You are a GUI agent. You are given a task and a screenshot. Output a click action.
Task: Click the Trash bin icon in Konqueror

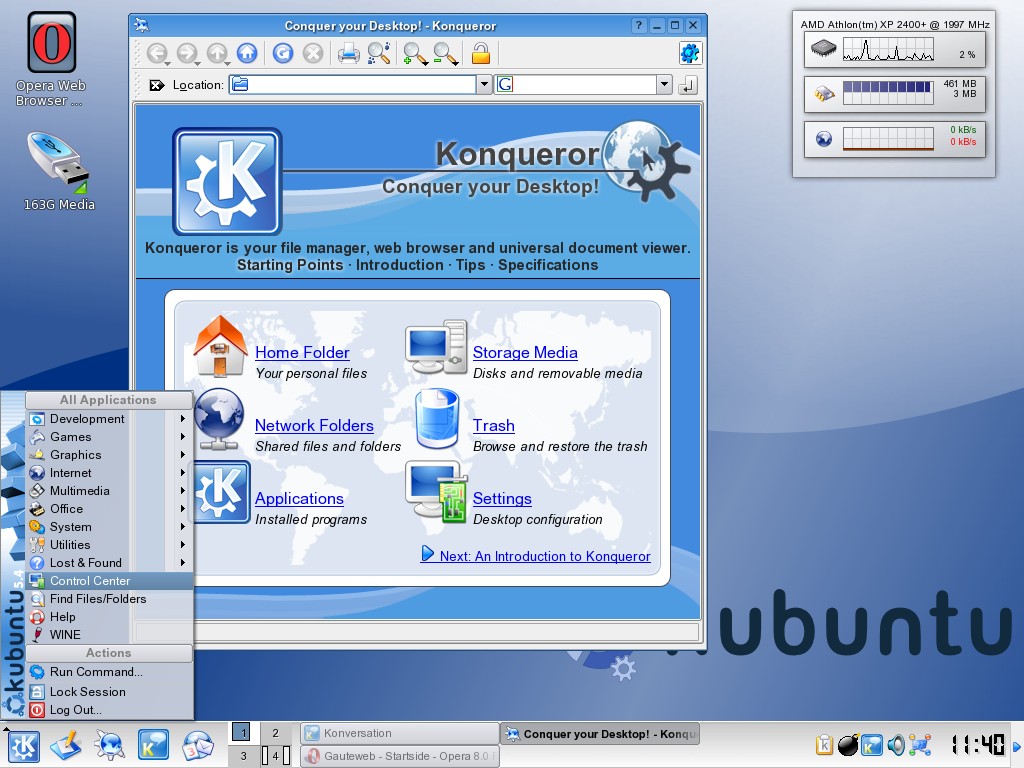[x=437, y=419]
